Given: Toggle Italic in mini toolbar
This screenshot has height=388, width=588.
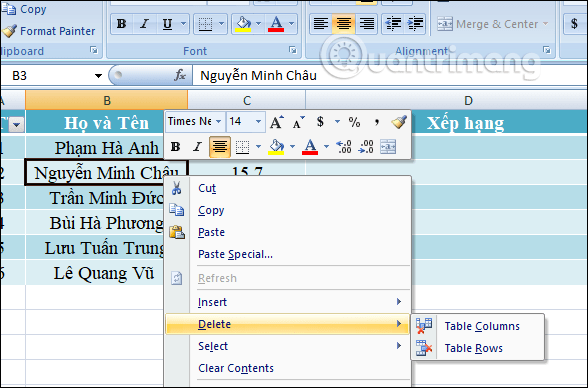Looking at the screenshot, I should click(197, 147).
